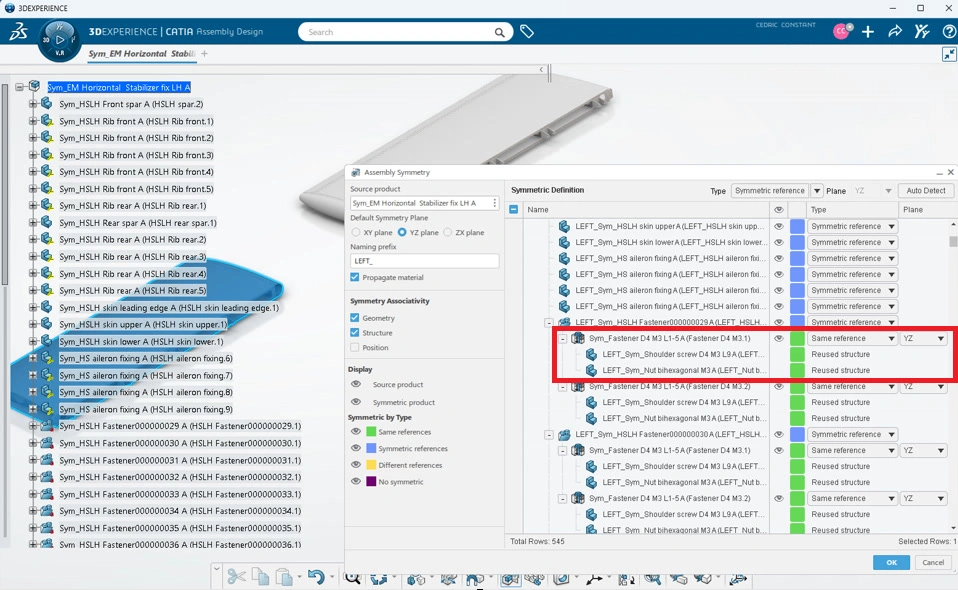Click icon of LEFT_Sym_HSLH Fastener000000030 row

(x=564, y=435)
